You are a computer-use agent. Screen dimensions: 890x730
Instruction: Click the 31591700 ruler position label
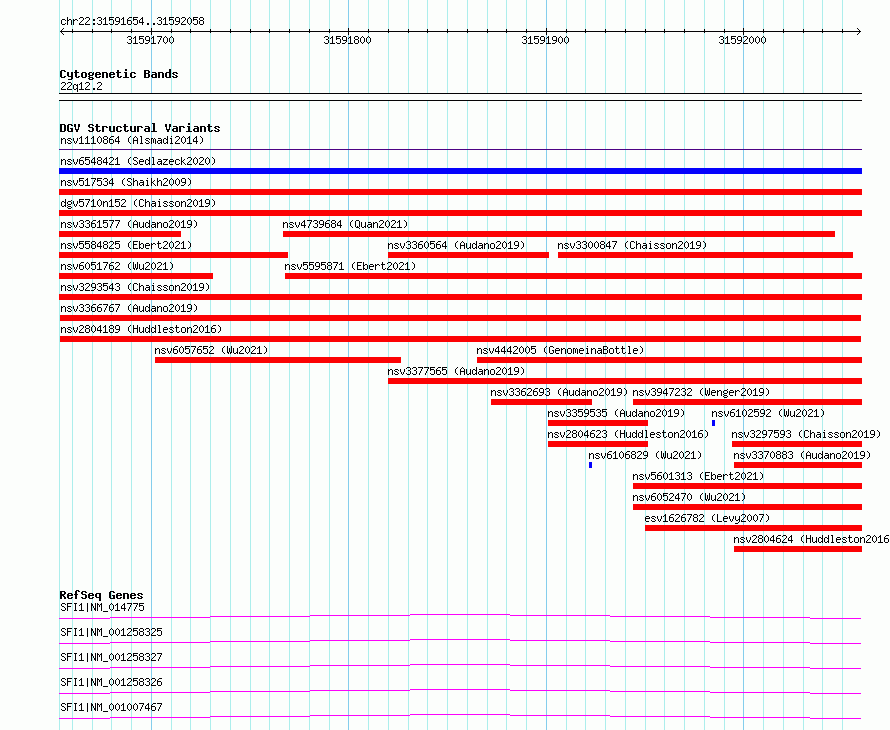[x=150, y=40]
